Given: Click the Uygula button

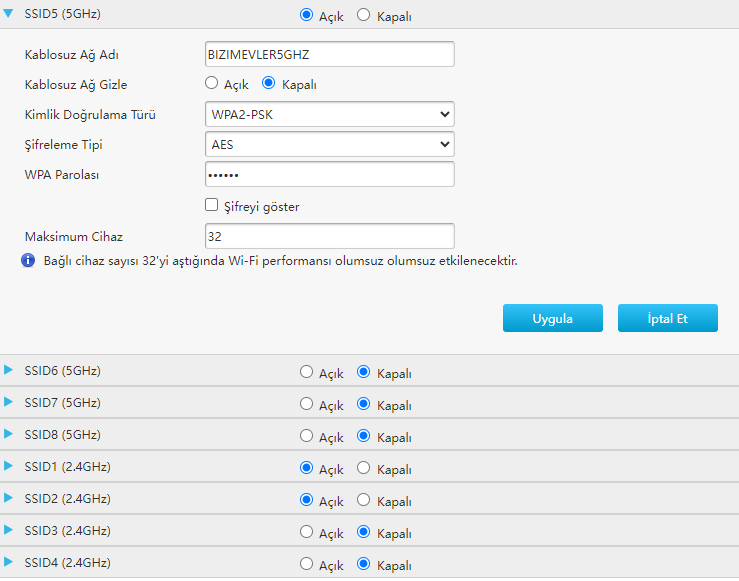Looking at the screenshot, I should pyautogui.click(x=552, y=318).
